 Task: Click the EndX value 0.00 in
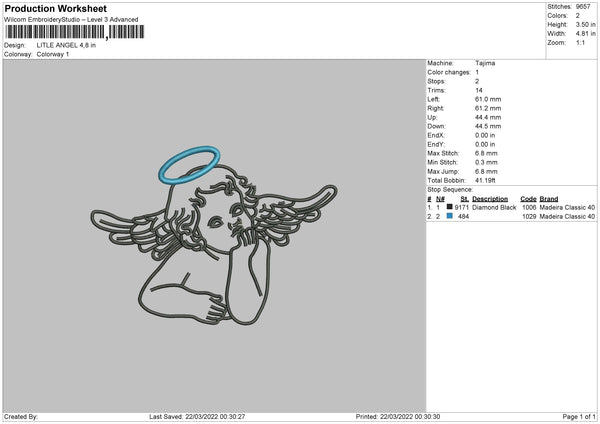pos(485,135)
